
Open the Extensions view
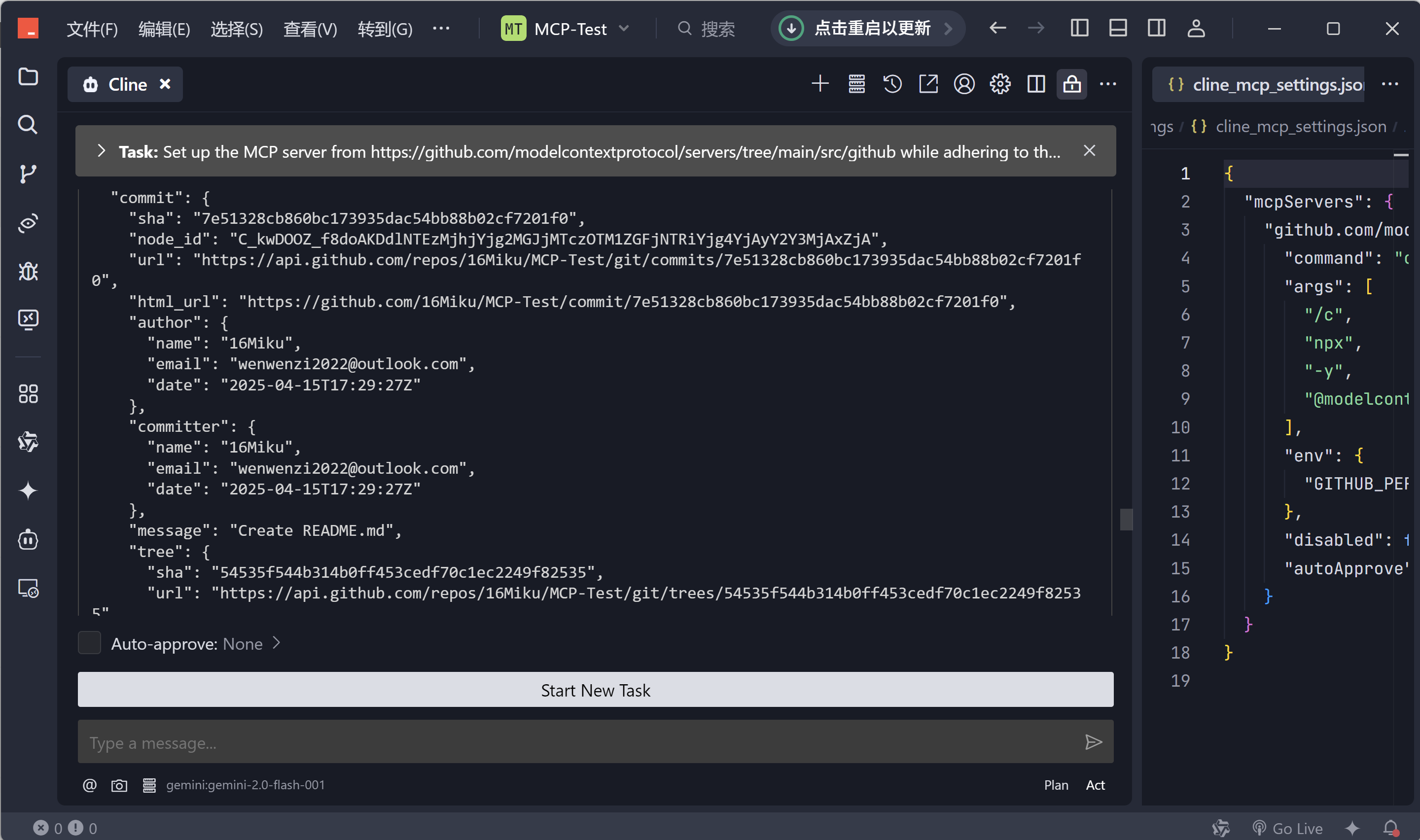click(x=28, y=394)
